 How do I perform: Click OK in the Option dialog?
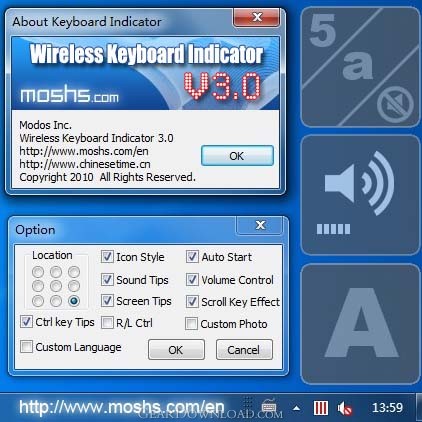tap(176, 350)
